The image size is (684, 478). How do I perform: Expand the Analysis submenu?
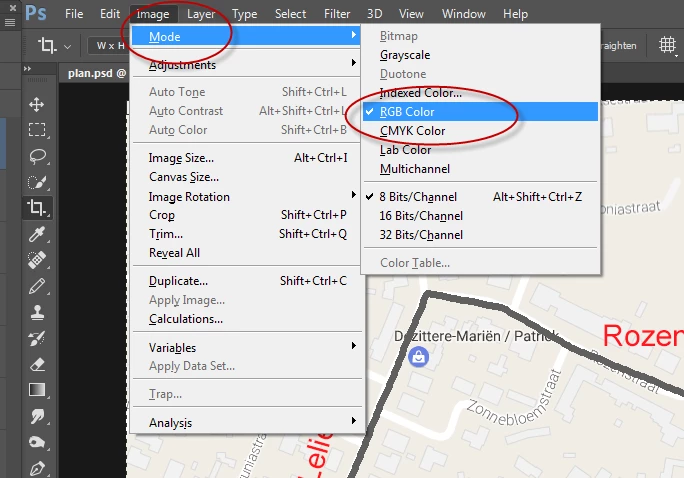(248, 423)
